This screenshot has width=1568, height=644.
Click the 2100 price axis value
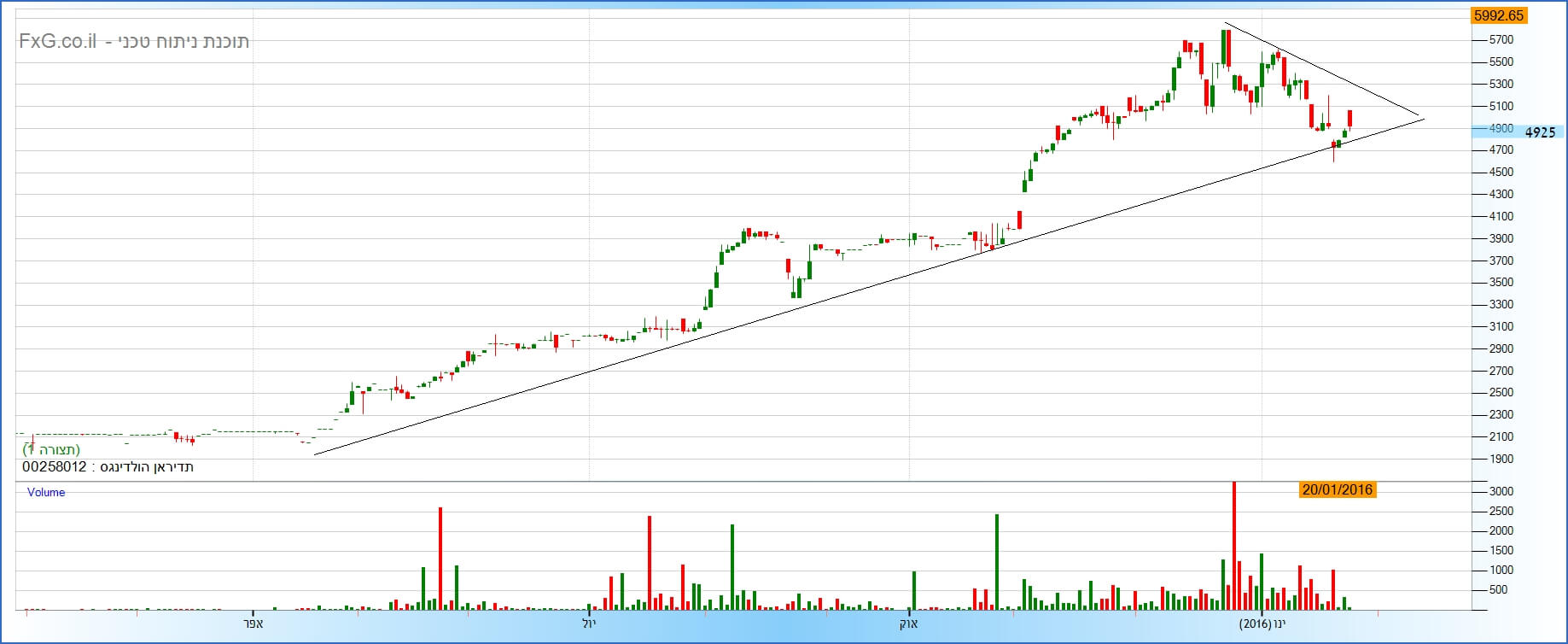coord(1501,437)
